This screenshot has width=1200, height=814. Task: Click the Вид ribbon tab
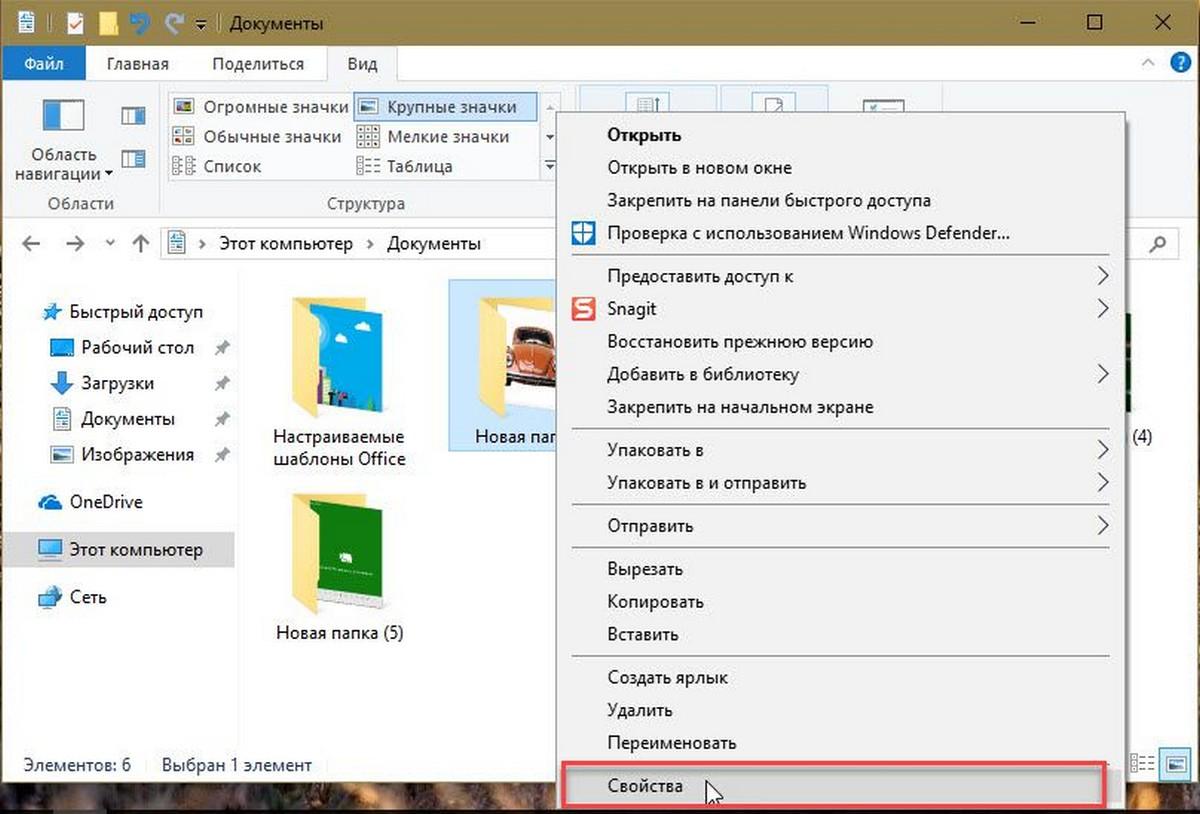(362, 64)
